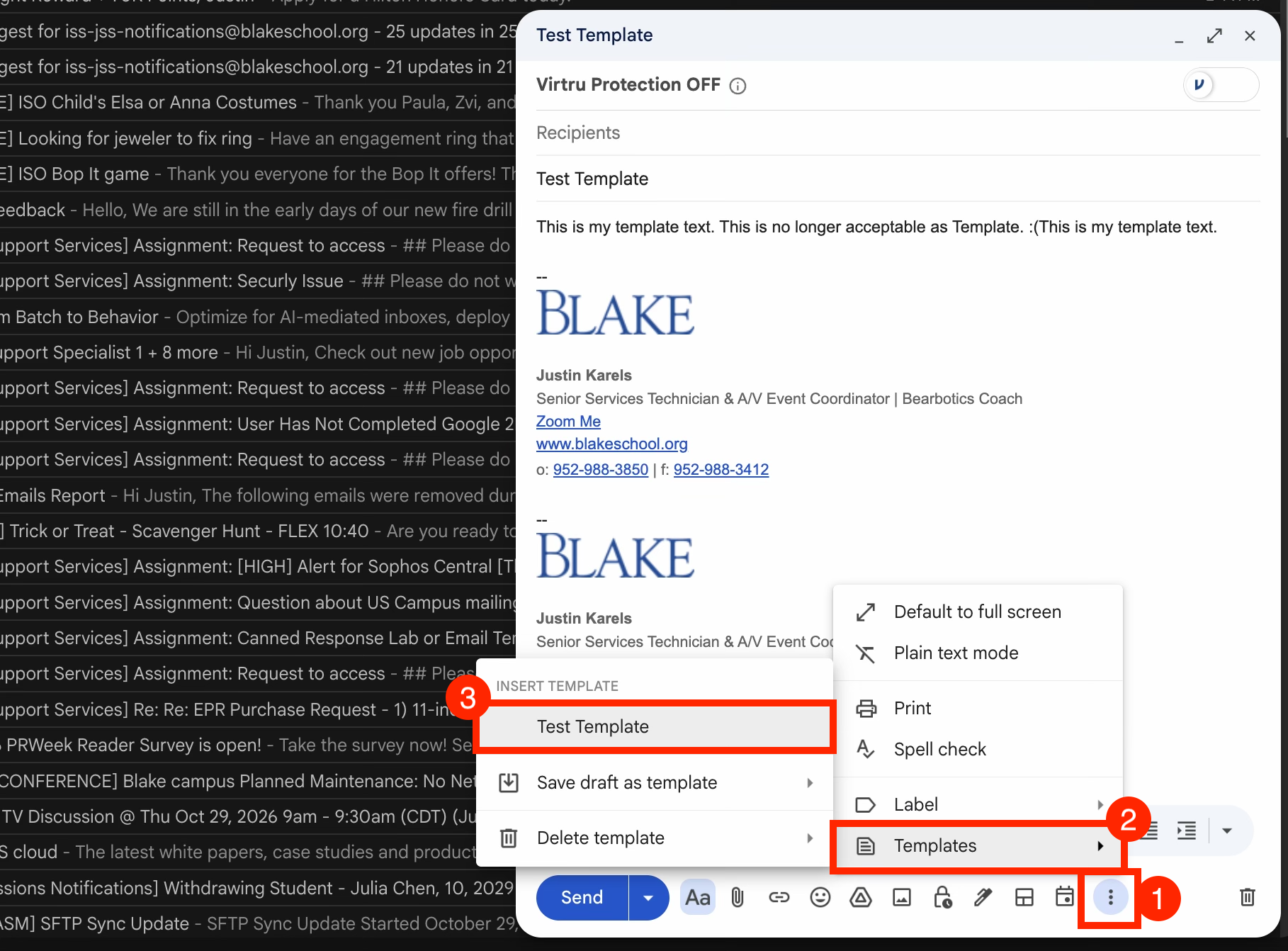Open more options three-dot menu
Screen dimensions: 1288x951
point(1110,898)
